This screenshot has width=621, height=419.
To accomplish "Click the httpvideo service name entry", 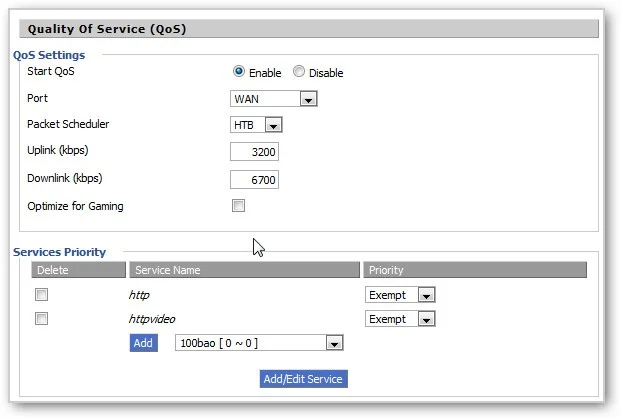I will point(152,319).
